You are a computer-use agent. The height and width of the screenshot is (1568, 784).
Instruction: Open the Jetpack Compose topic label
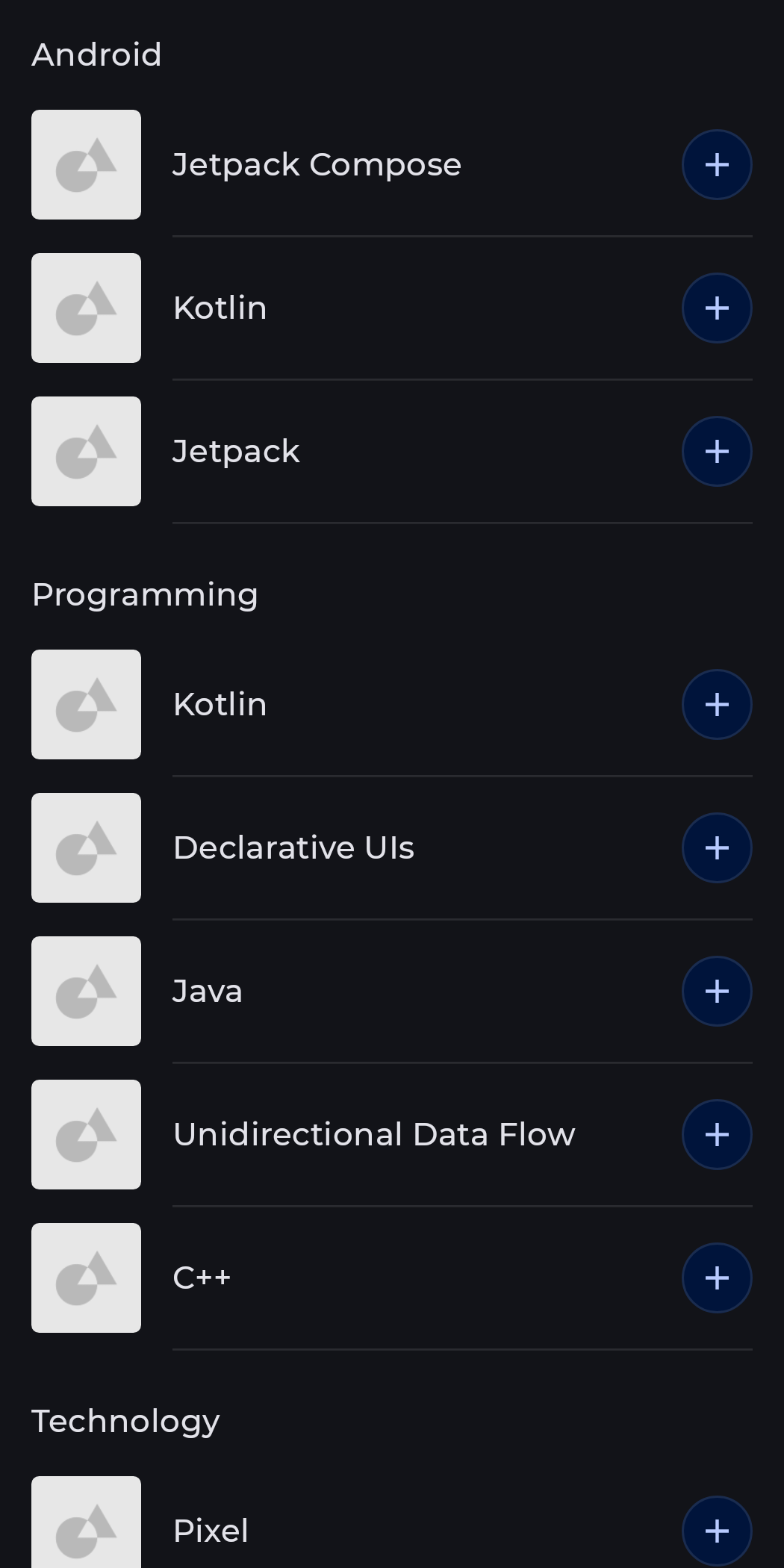[317, 165]
